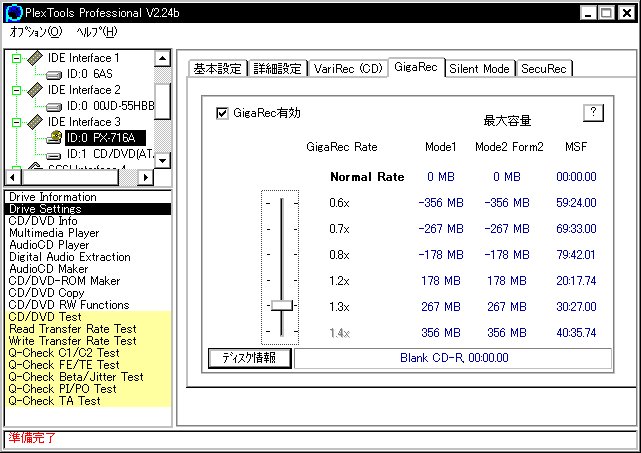Image resolution: width=641 pixels, height=453 pixels.
Task: Open the ヘルプ(H) menu
Action: coord(97,32)
